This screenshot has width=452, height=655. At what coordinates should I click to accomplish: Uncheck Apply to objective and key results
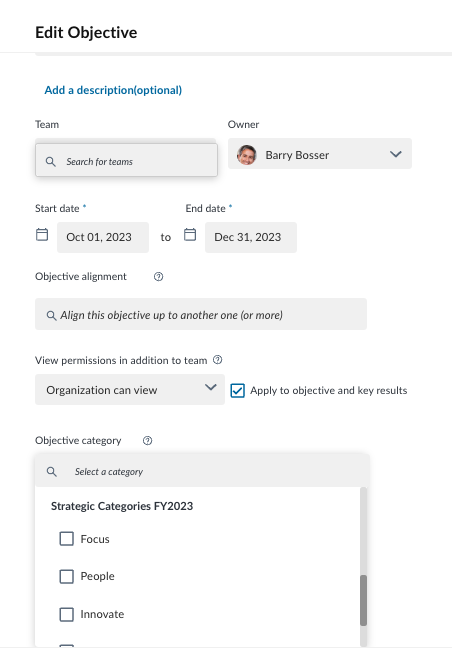point(238,391)
